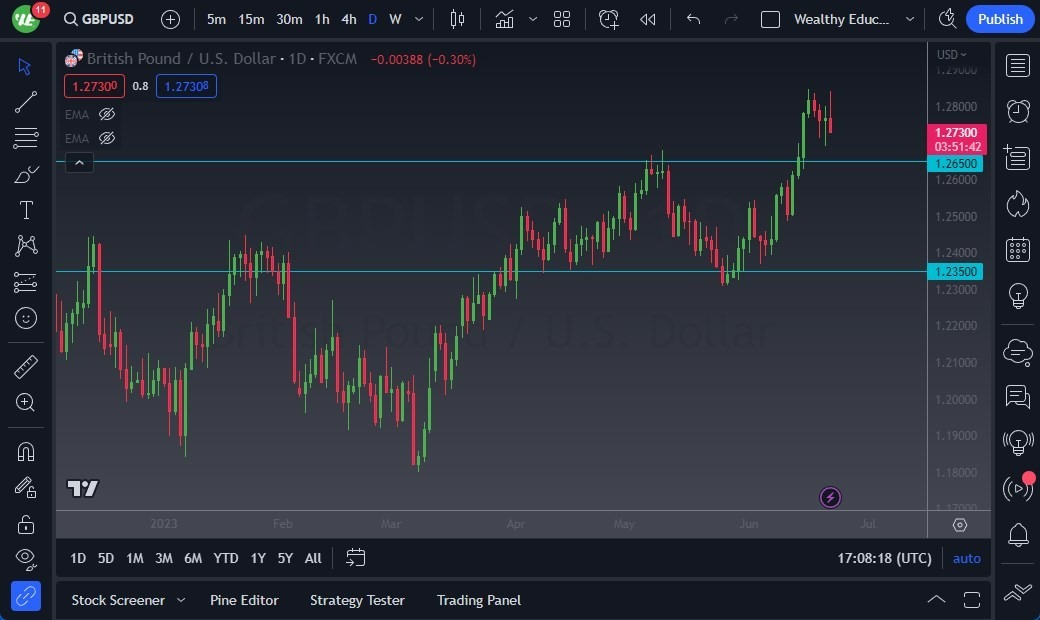The height and width of the screenshot is (620, 1040).
Task: Toggle visibility of the second EMA
Action: [x=107, y=138]
